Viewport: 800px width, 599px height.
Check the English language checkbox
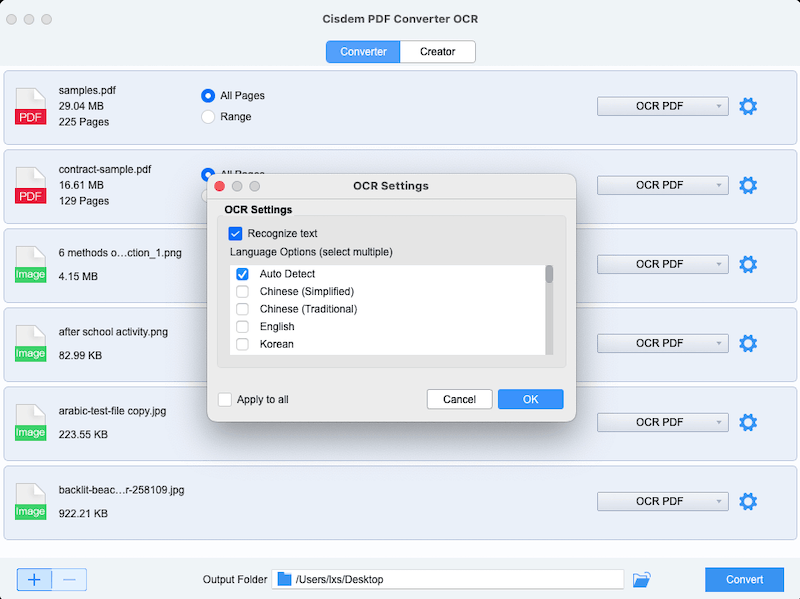click(242, 327)
